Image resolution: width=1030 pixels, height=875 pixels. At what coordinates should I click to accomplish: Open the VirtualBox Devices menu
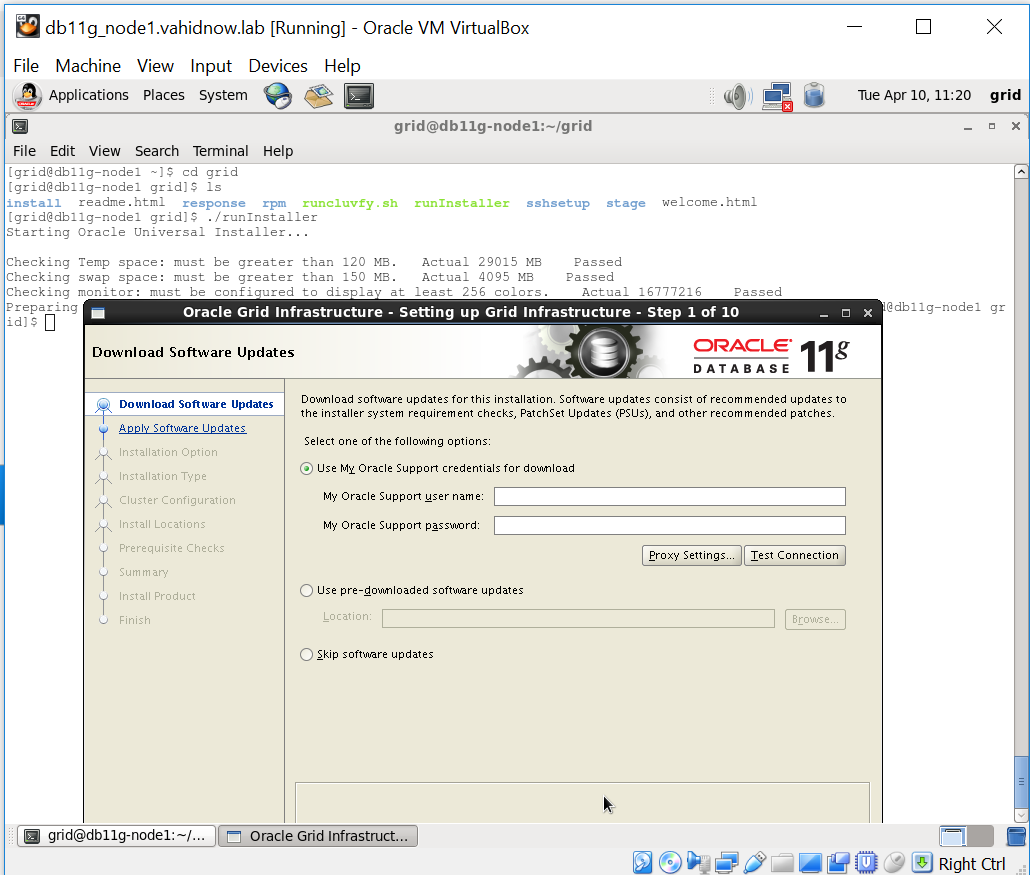click(x=278, y=66)
